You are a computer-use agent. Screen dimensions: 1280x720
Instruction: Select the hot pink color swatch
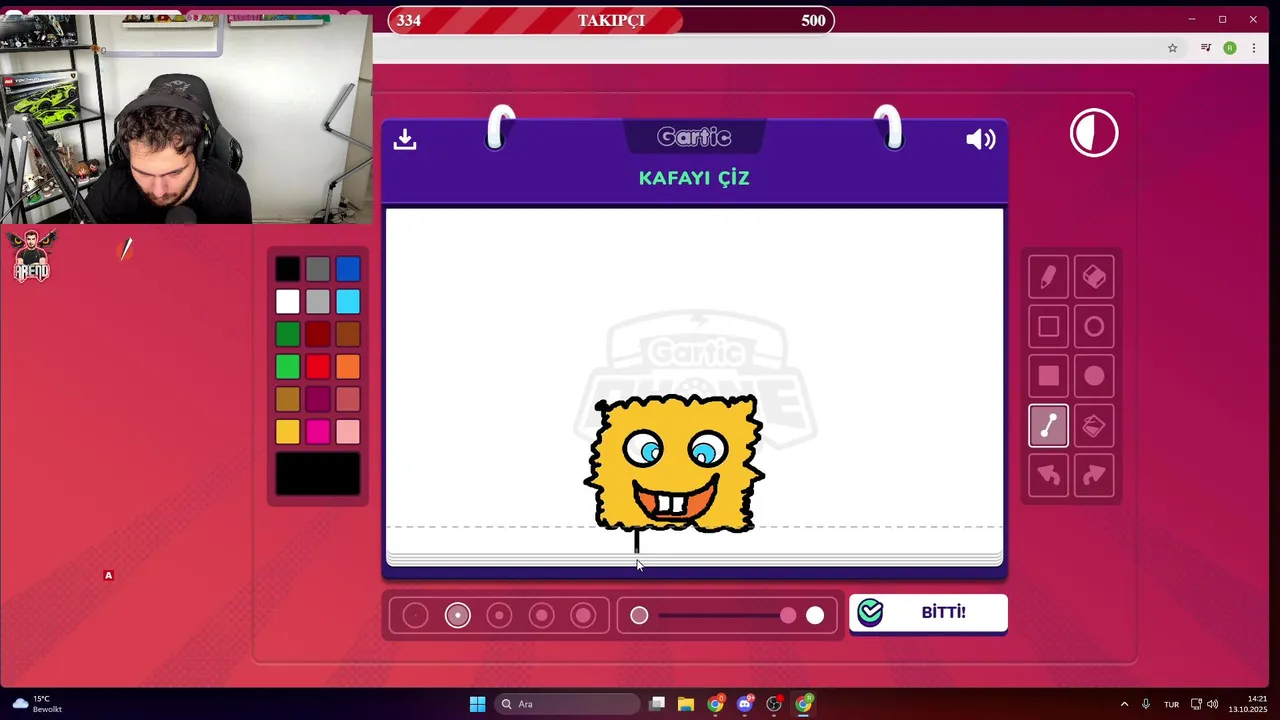point(318,432)
